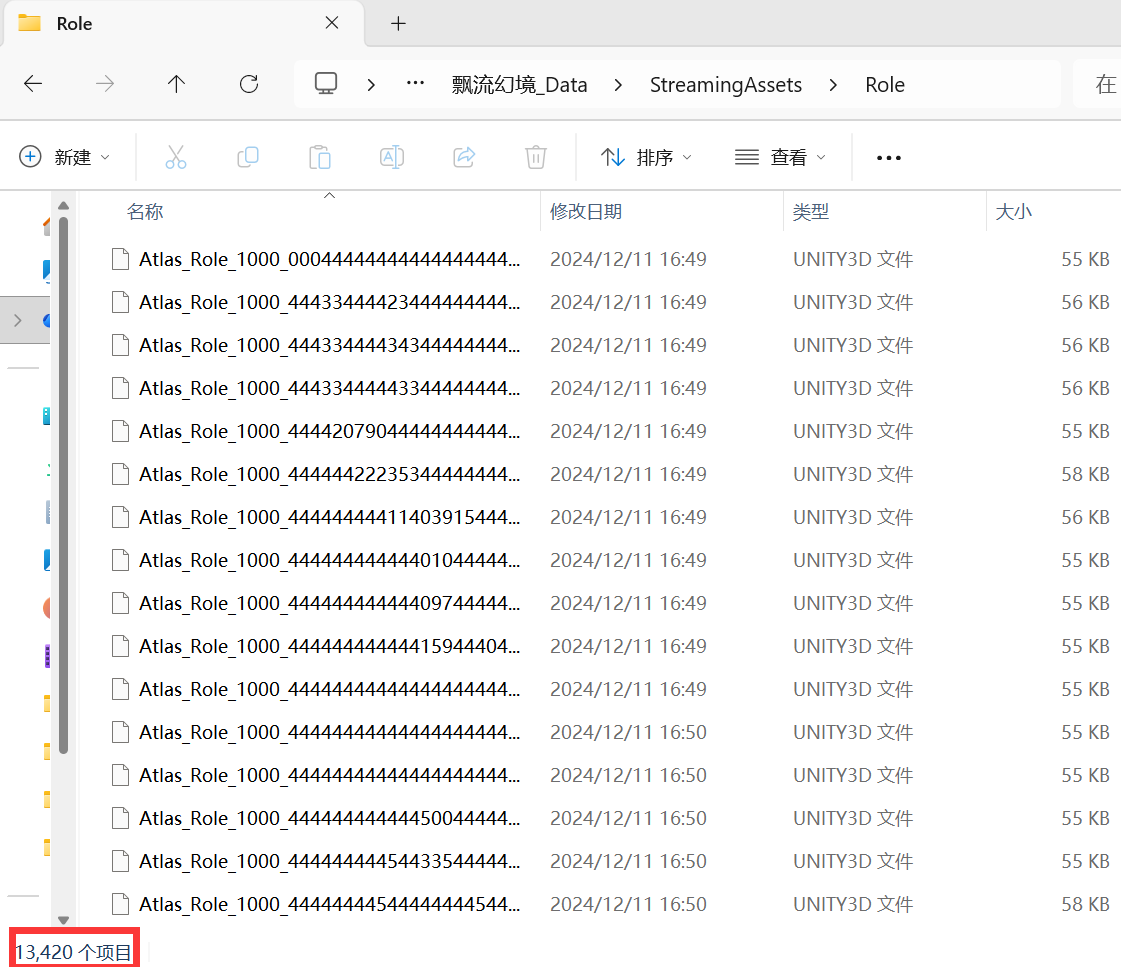The image size is (1121, 967).
Task: Refresh the current folder view
Action: [x=249, y=85]
